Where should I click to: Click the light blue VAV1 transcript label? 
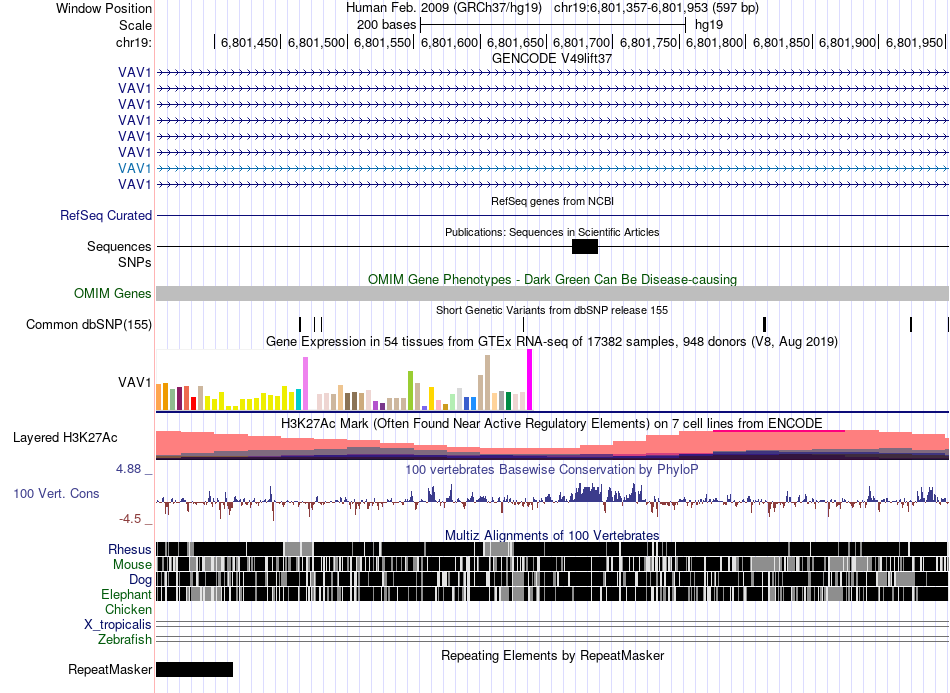click(135, 168)
